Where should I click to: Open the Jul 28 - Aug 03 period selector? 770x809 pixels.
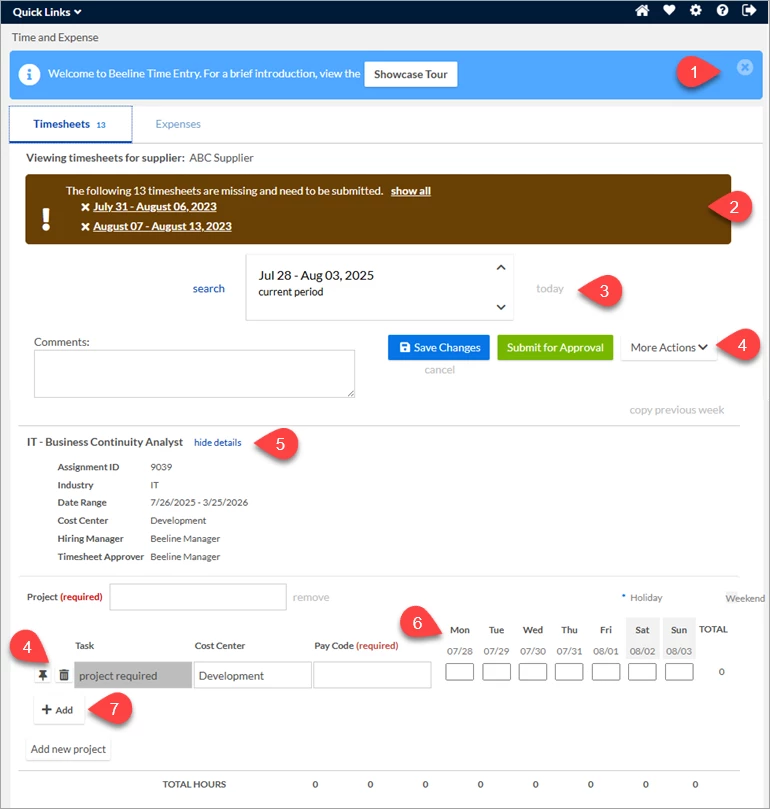coord(379,287)
